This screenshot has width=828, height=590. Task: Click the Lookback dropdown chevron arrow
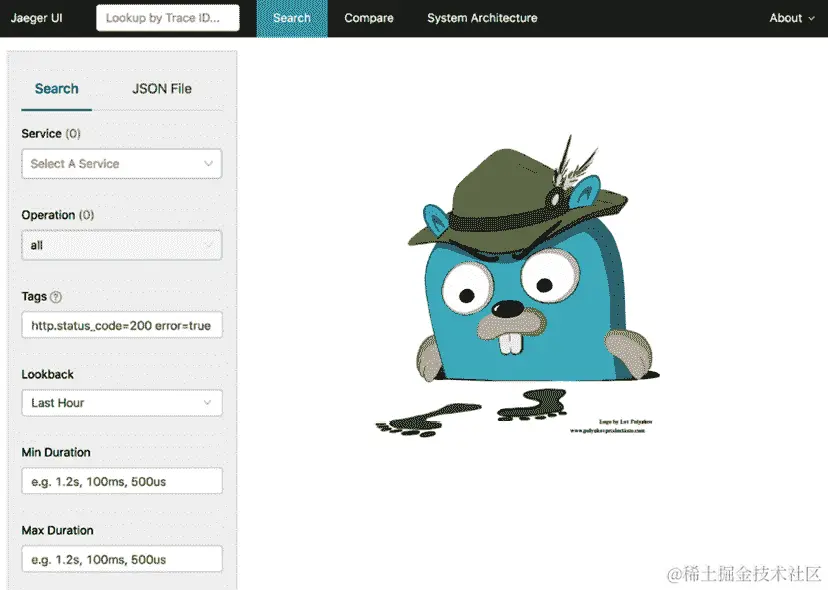tap(208, 402)
